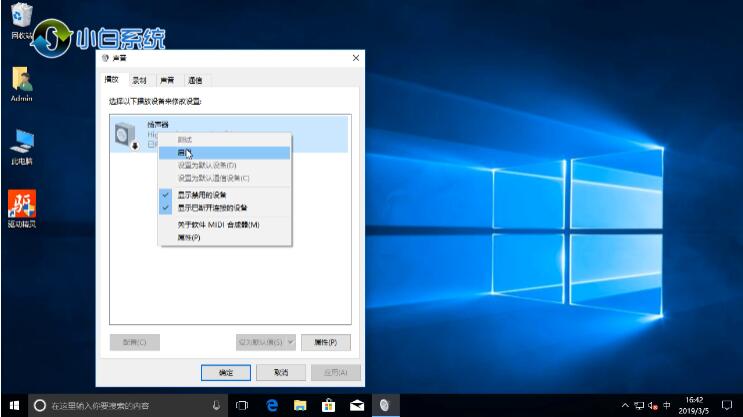Choose 属性(P) in the context menu
This screenshot has height=417, width=743.
pyautogui.click(x=225, y=237)
